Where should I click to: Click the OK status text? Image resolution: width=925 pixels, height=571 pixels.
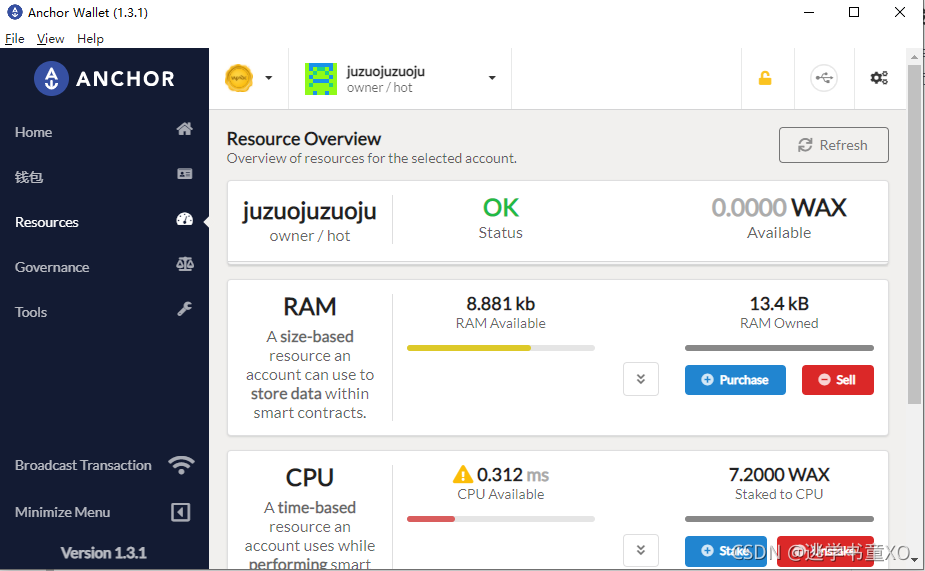click(501, 208)
